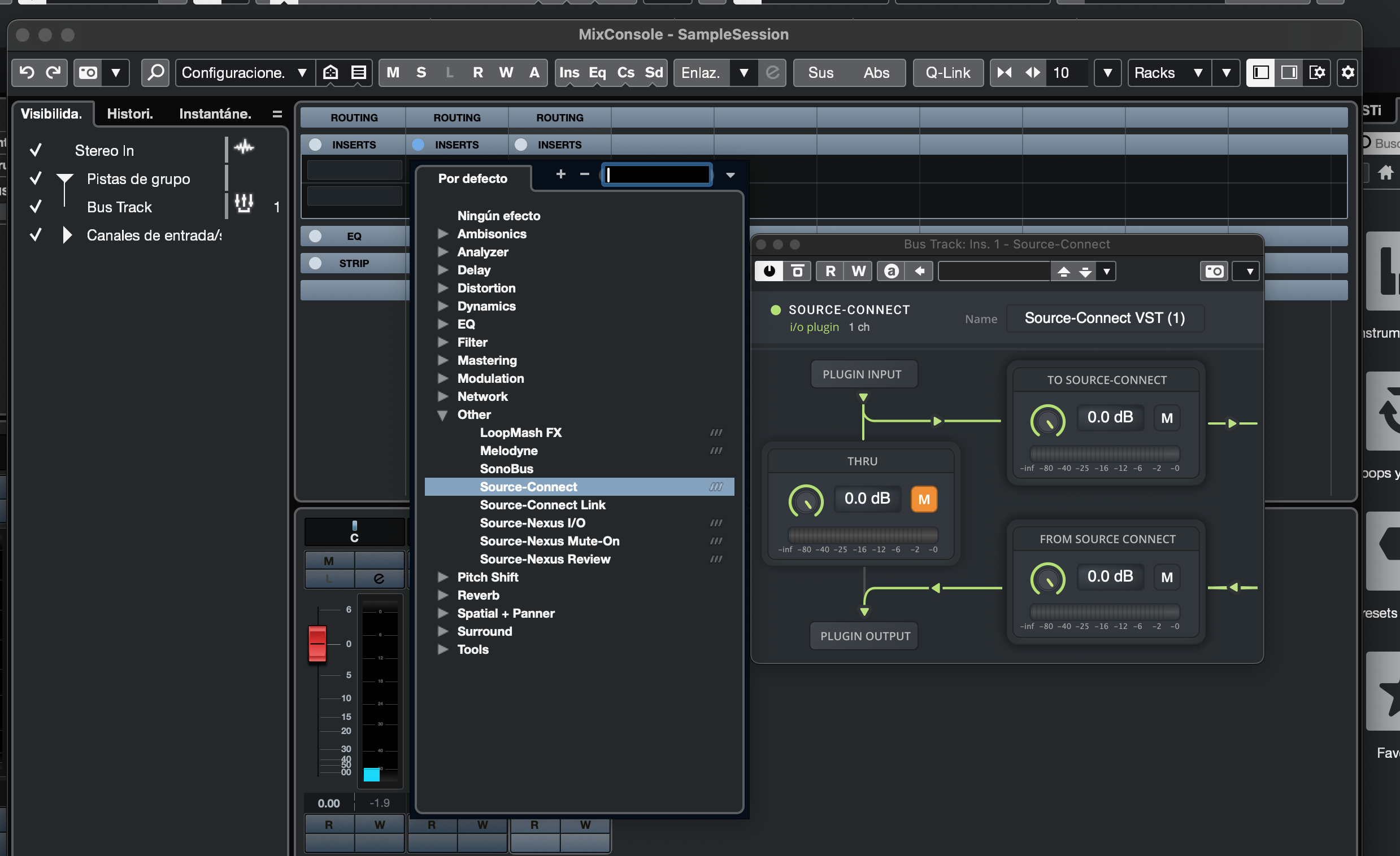
Task: Open the channel search magnifier
Action: coord(155,73)
